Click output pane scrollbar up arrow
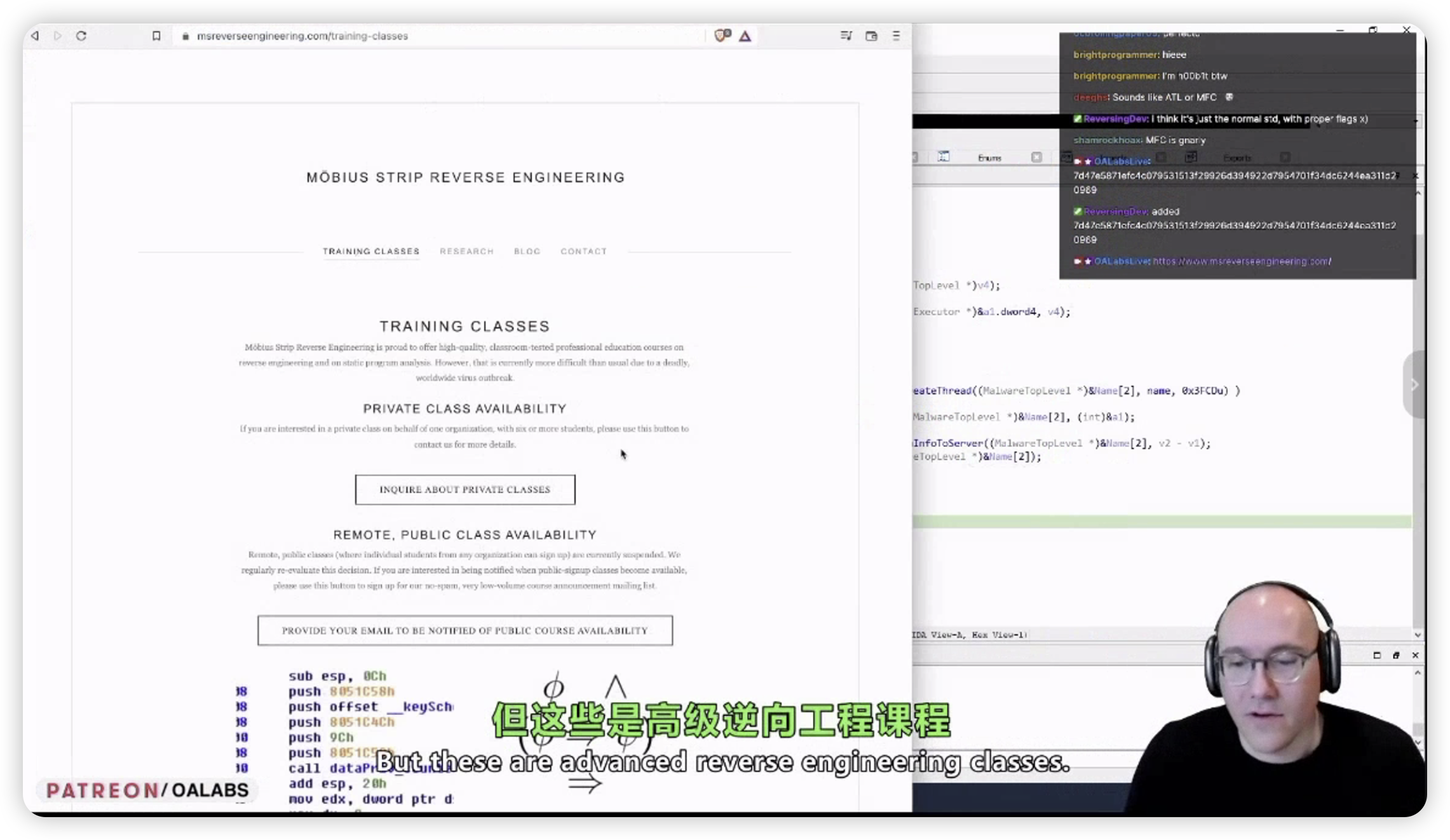Screen dimensions: 1450x840 click(1418, 673)
